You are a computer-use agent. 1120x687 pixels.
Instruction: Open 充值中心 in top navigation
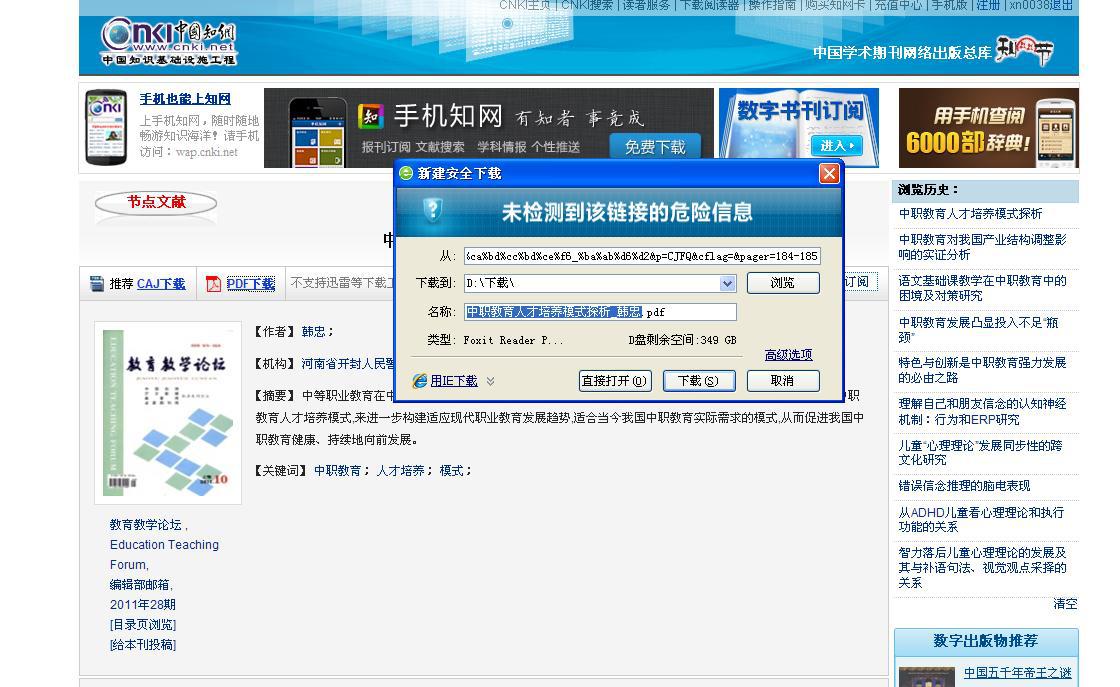click(898, 6)
